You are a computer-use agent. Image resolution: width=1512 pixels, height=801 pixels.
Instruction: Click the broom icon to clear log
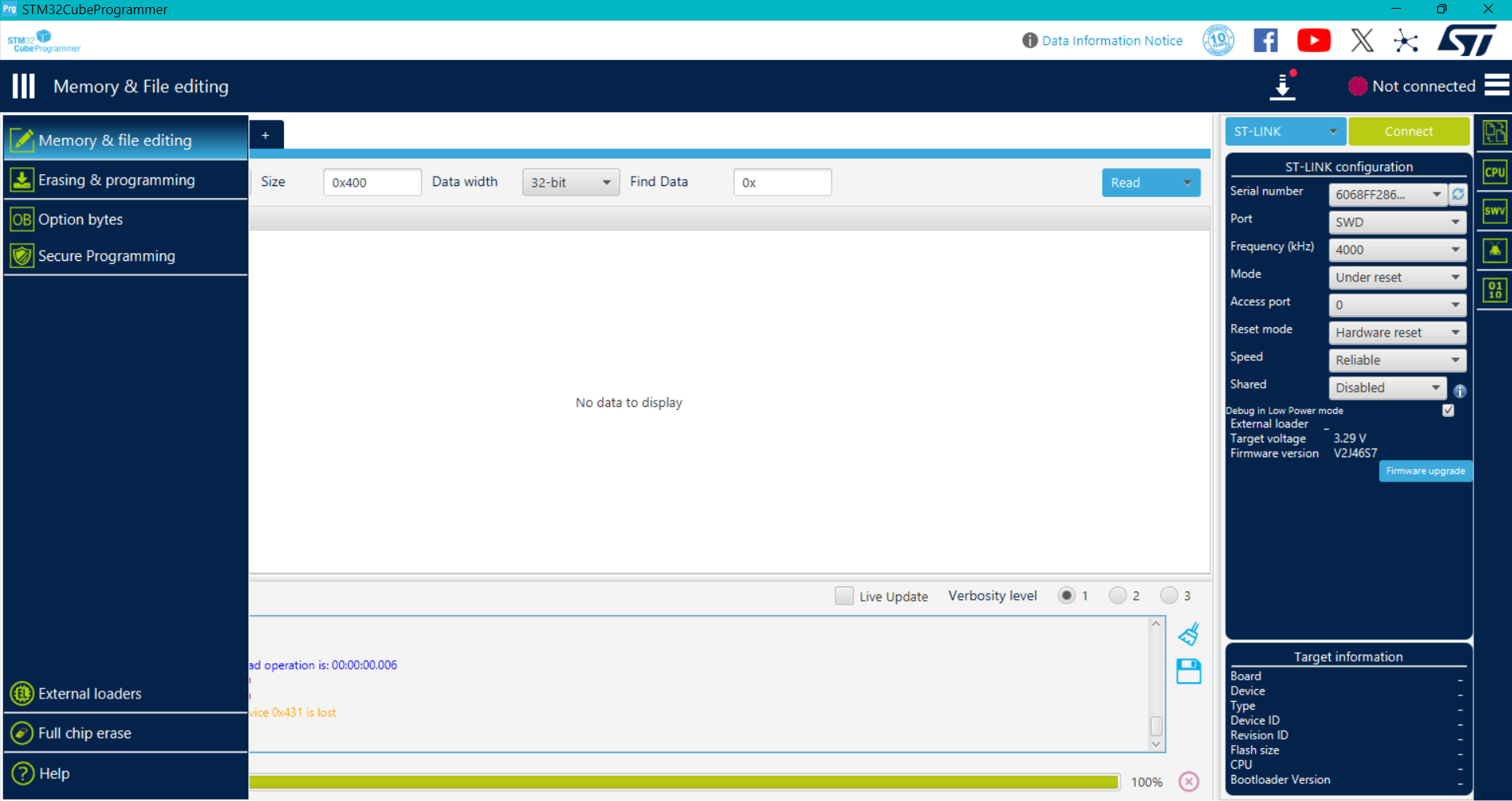coord(1188,634)
